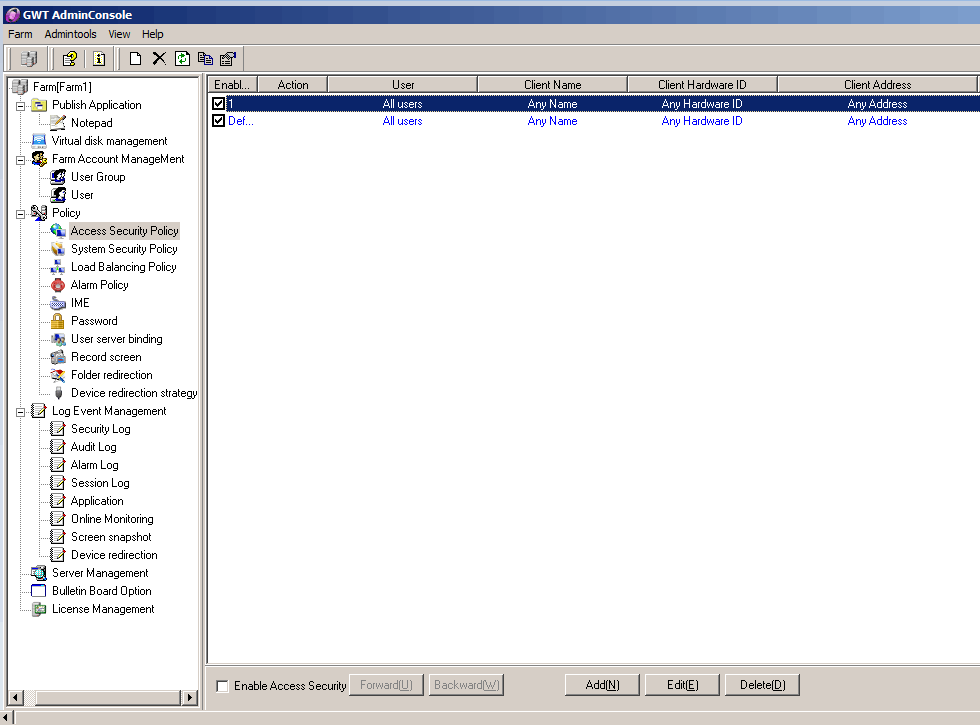
Task: Click the About info toolbar icon
Action: point(99,59)
